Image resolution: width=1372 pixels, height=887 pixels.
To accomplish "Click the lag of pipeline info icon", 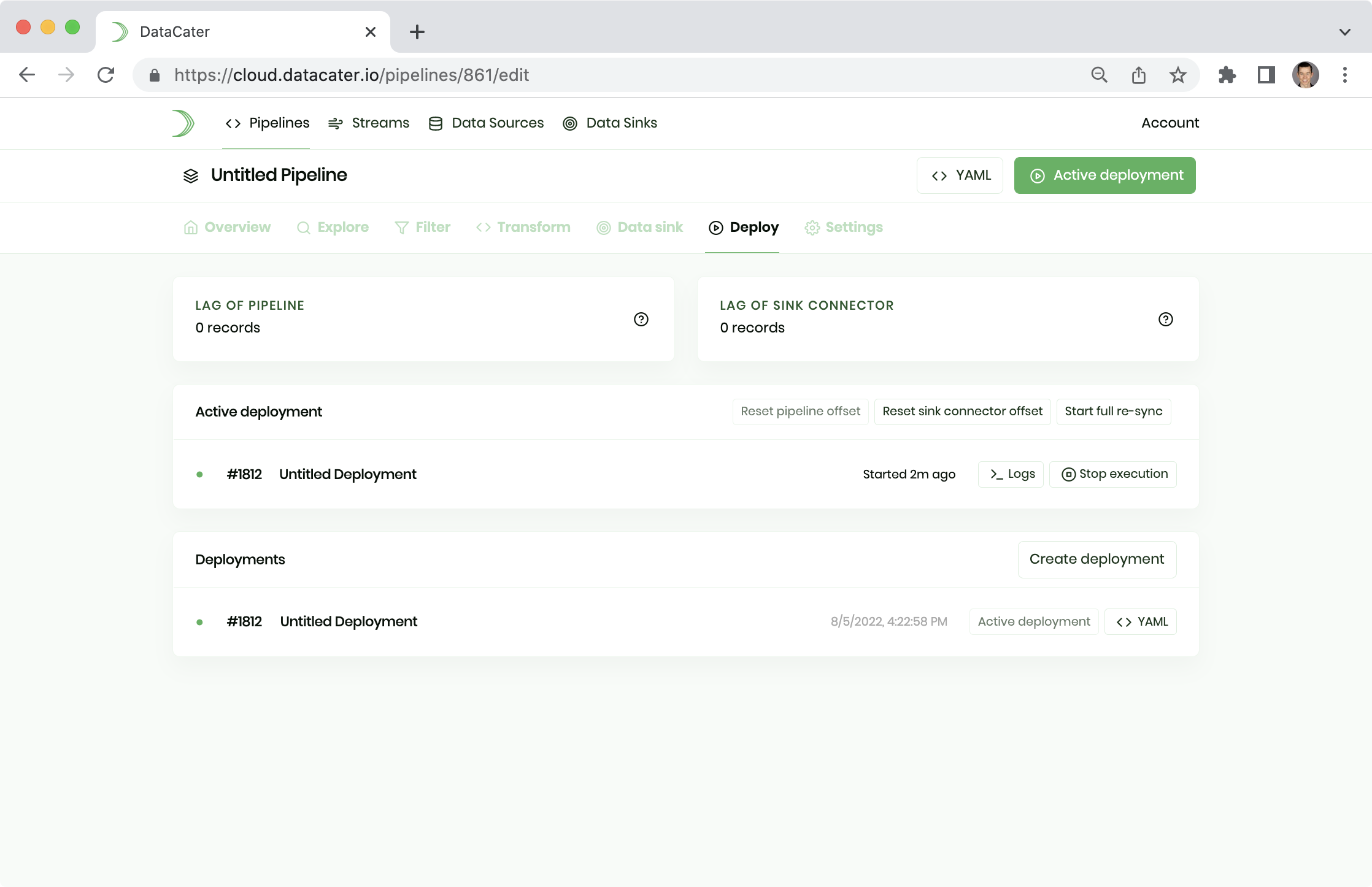I will click(641, 318).
